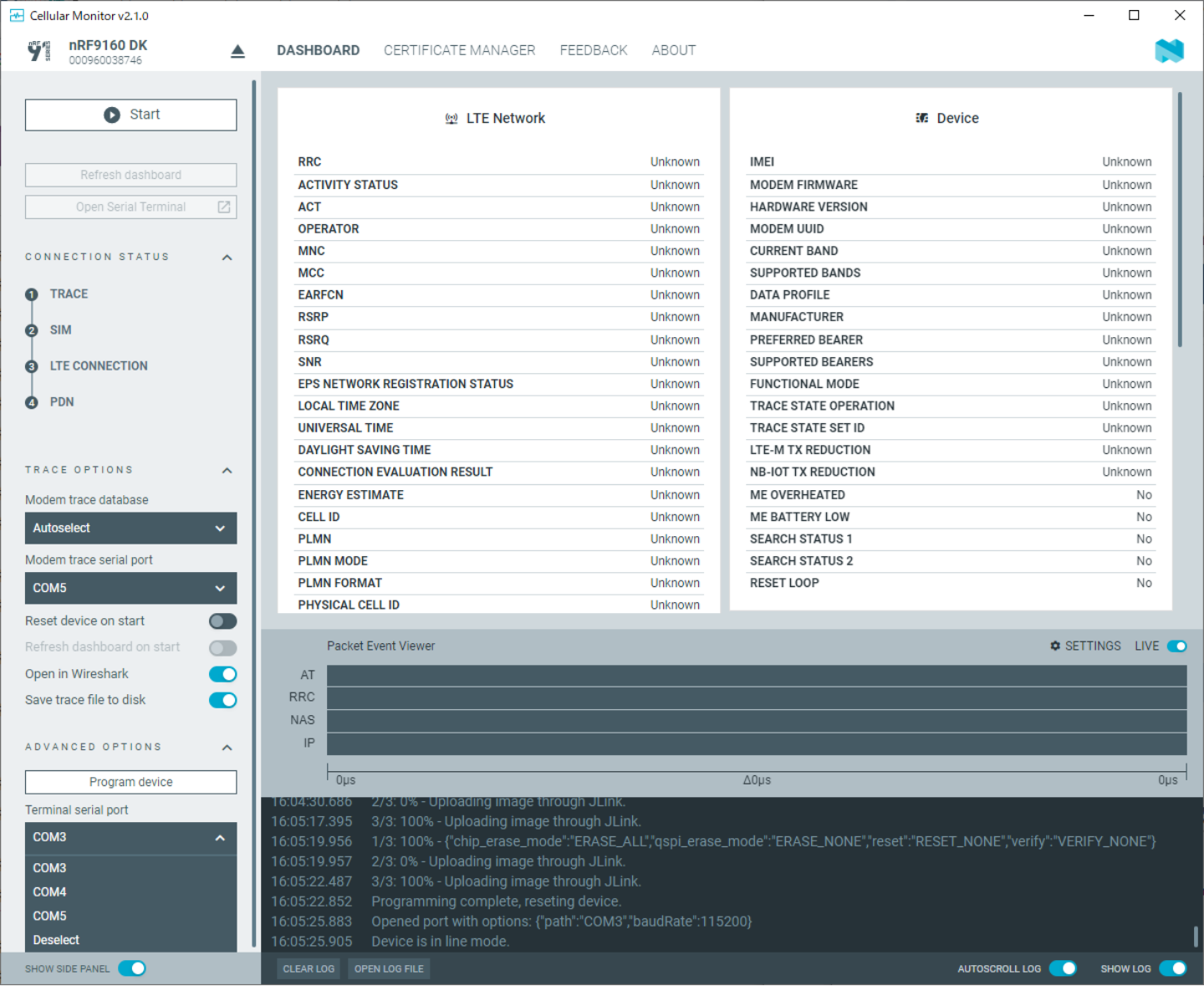
Task: Click the Device panel chip icon
Action: click(x=921, y=118)
